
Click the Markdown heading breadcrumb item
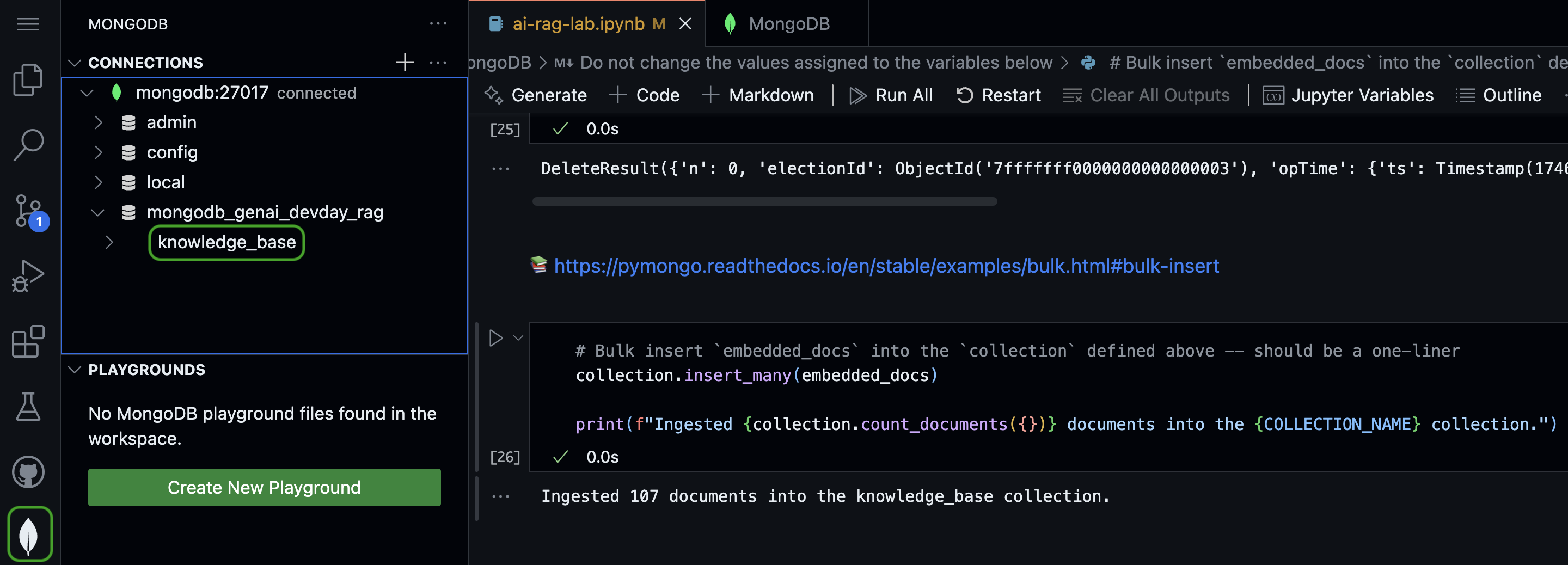[x=804, y=62]
